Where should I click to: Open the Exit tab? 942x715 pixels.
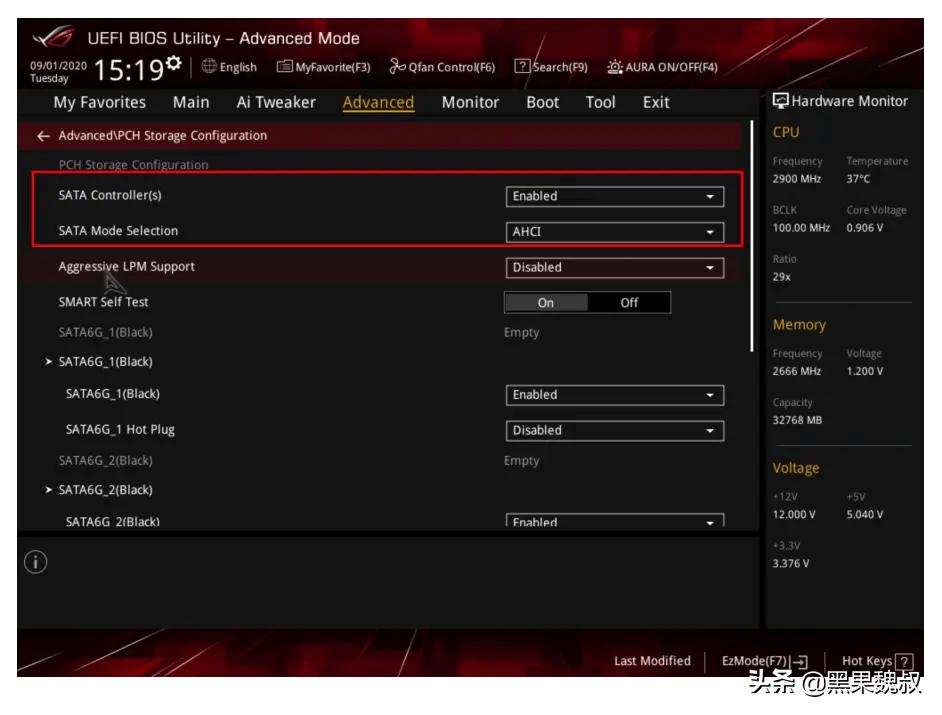(656, 103)
